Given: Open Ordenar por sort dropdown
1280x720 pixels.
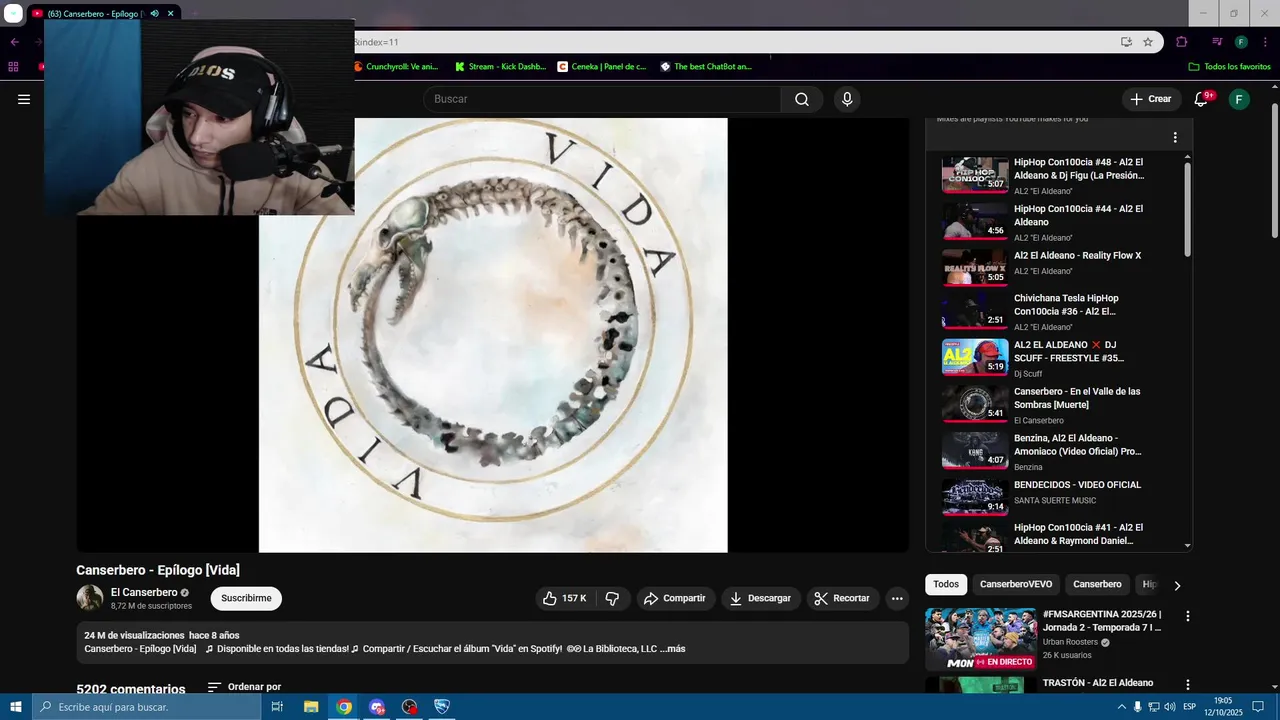Looking at the screenshot, I should point(244,687).
